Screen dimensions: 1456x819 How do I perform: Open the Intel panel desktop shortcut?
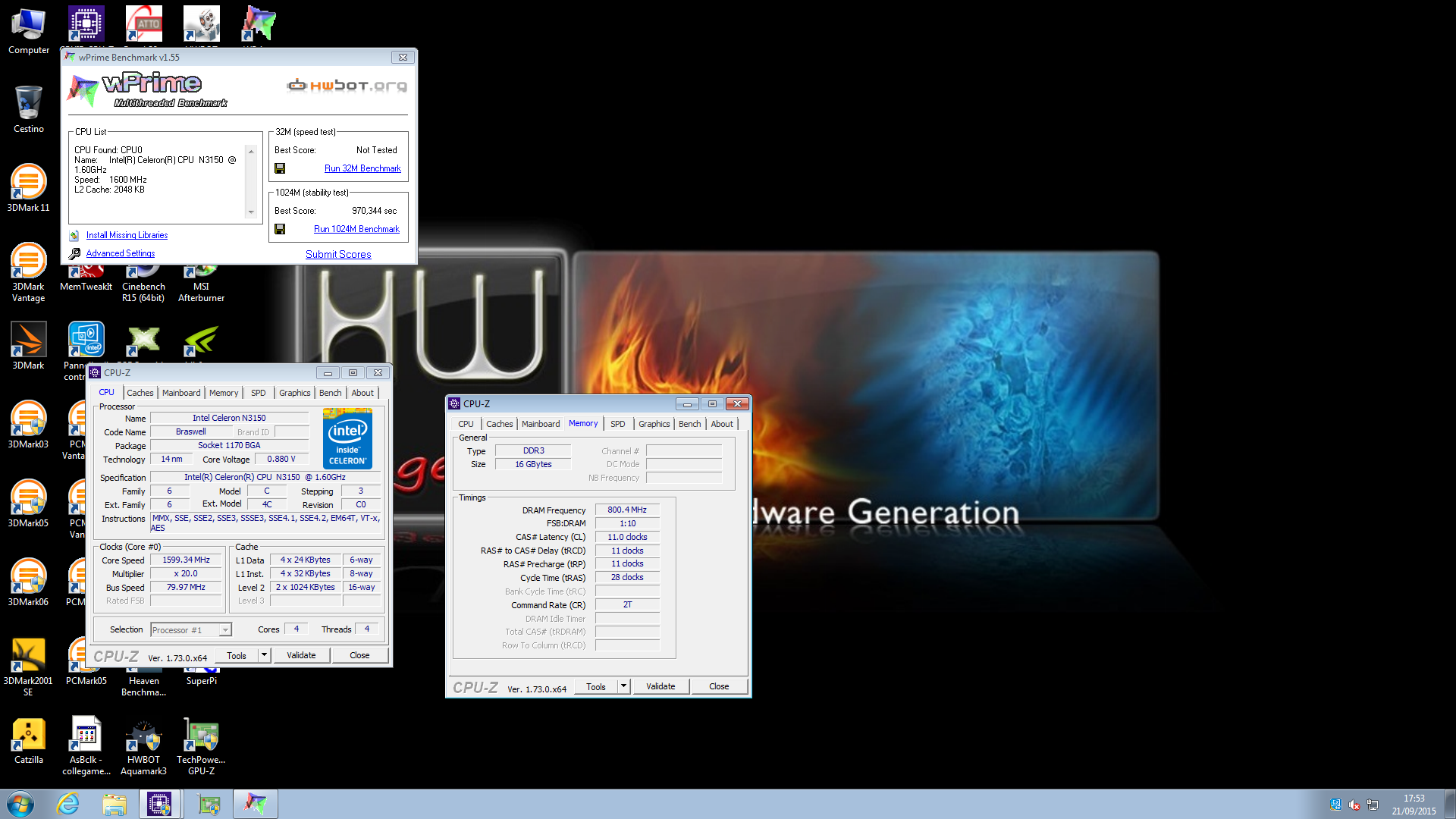(x=86, y=340)
